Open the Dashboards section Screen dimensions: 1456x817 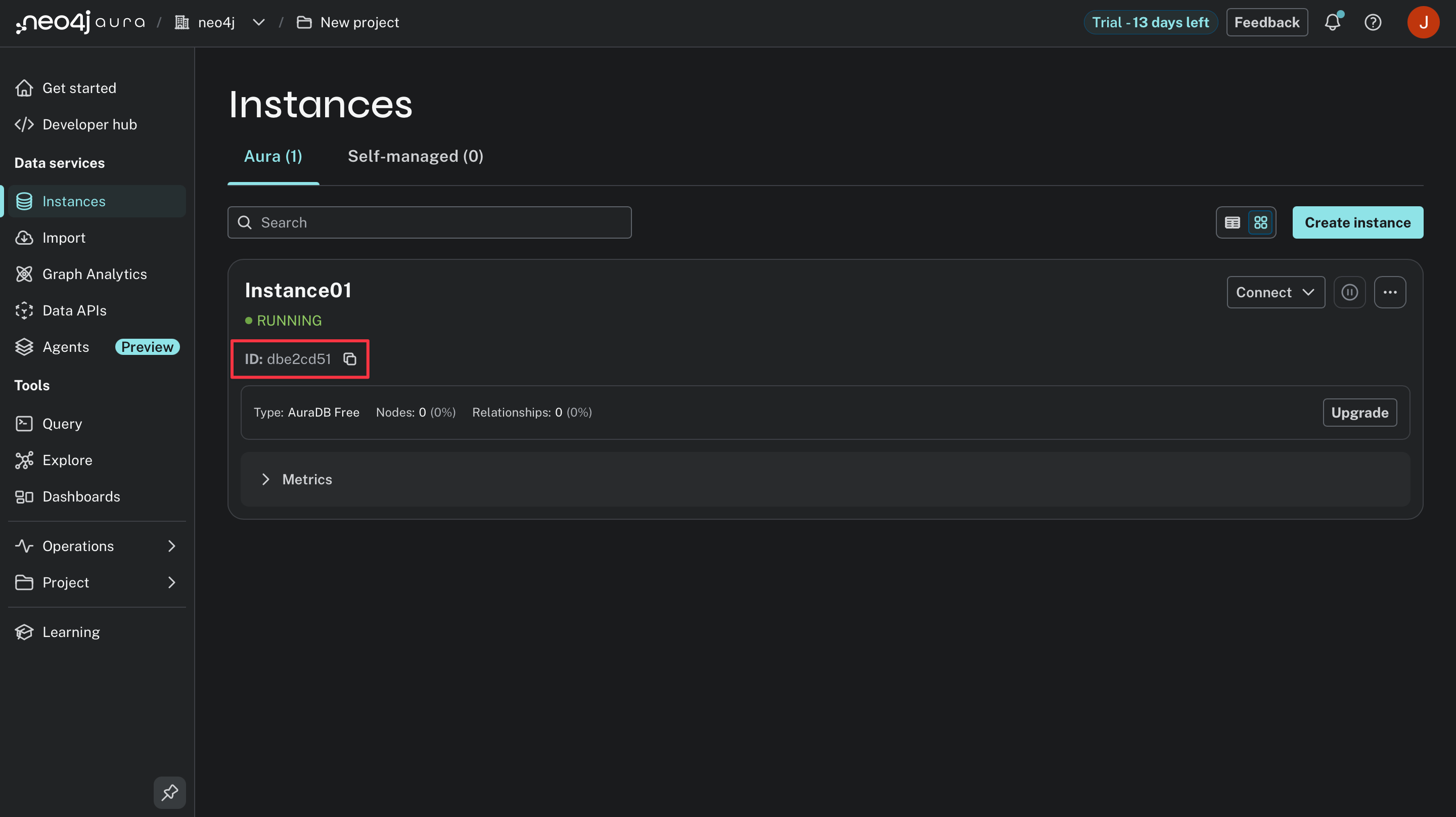pos(81,496)
